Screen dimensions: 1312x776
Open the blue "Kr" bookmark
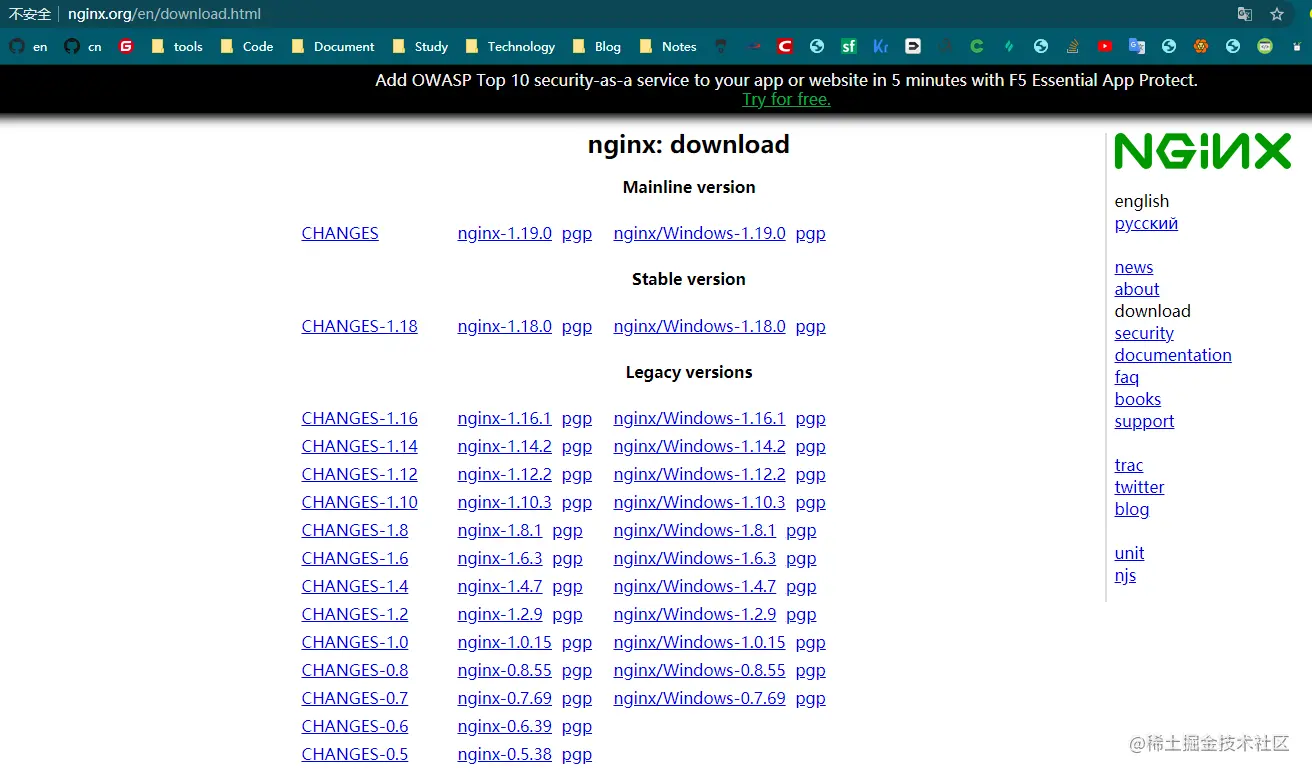(881, 46)
